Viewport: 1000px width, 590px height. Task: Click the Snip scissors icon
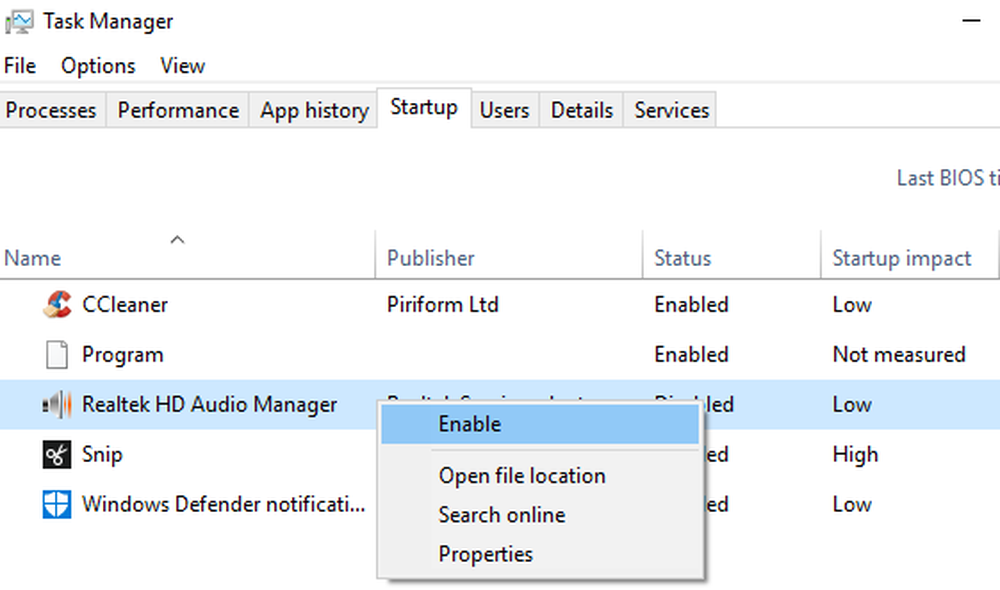tap(57, 454)
